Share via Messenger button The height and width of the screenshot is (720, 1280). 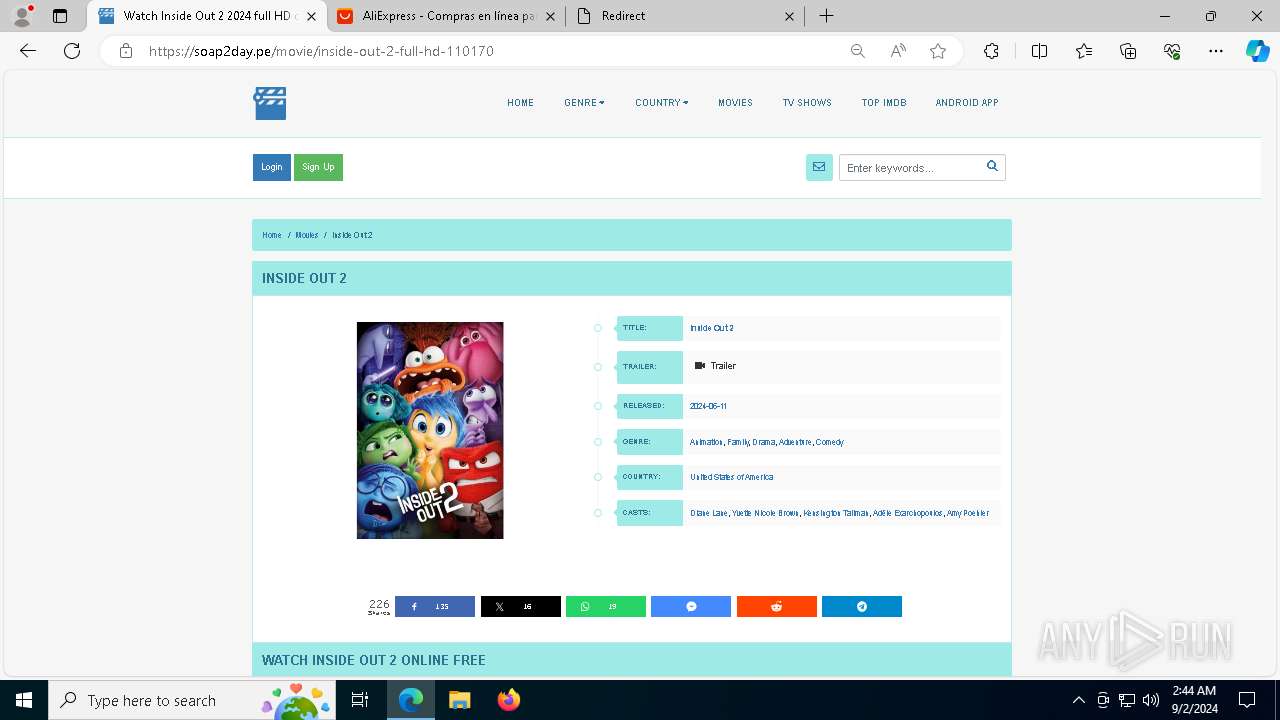(691, 607)
